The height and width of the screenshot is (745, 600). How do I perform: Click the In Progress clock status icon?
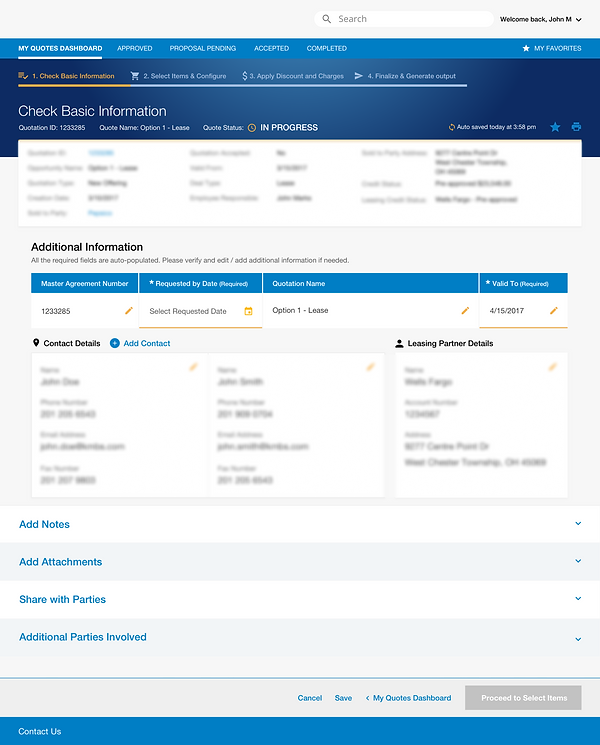(x=252, y=128)
